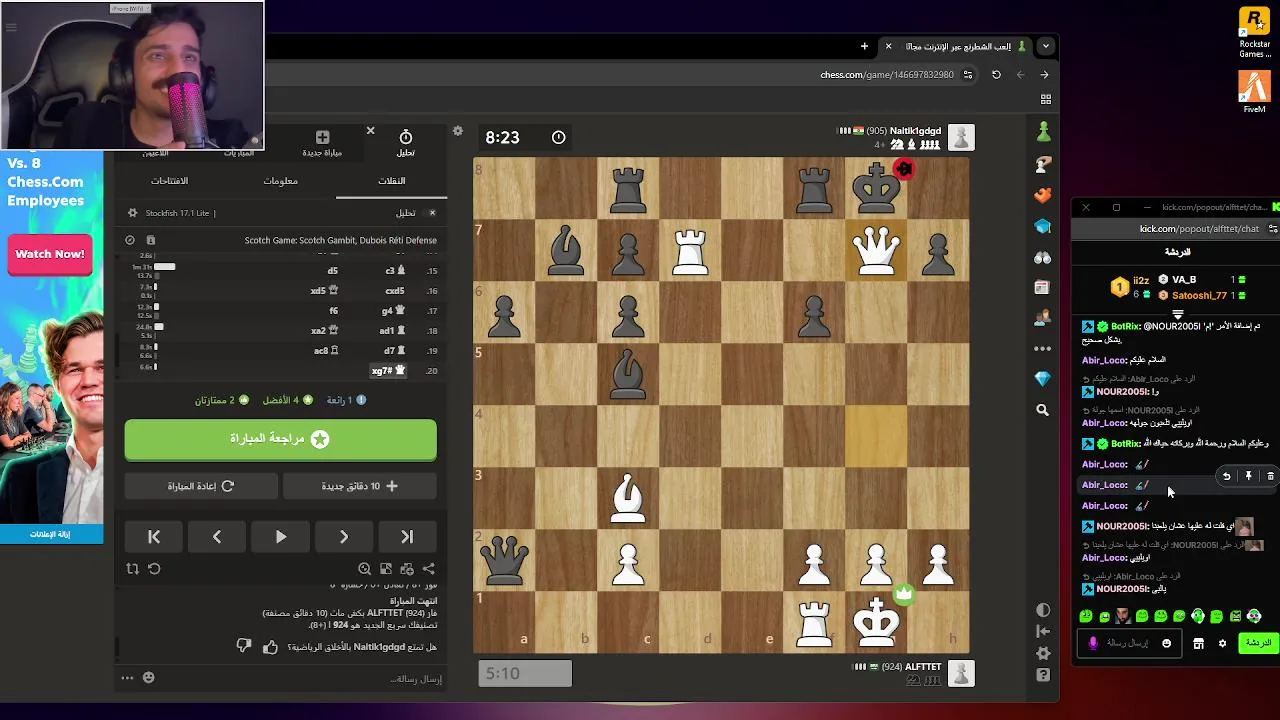
Task: Open the sidebar settings gear icon
Action: coord(1043,653)
